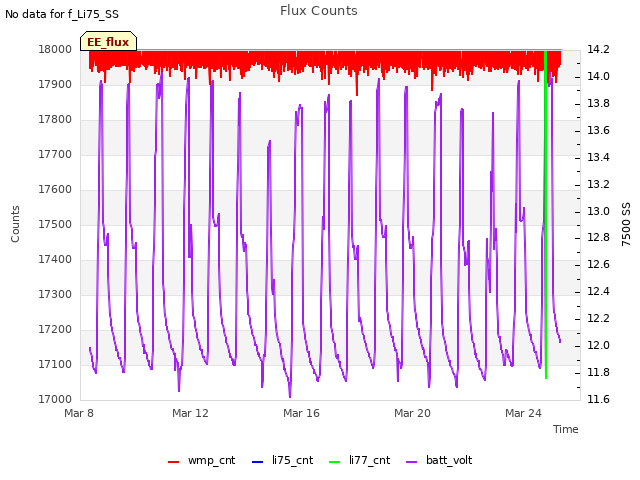The height and width of the screenshot is (480, 640).
Task: Click the 17500 y-axis tick label
Action: [x=55, y=224]
